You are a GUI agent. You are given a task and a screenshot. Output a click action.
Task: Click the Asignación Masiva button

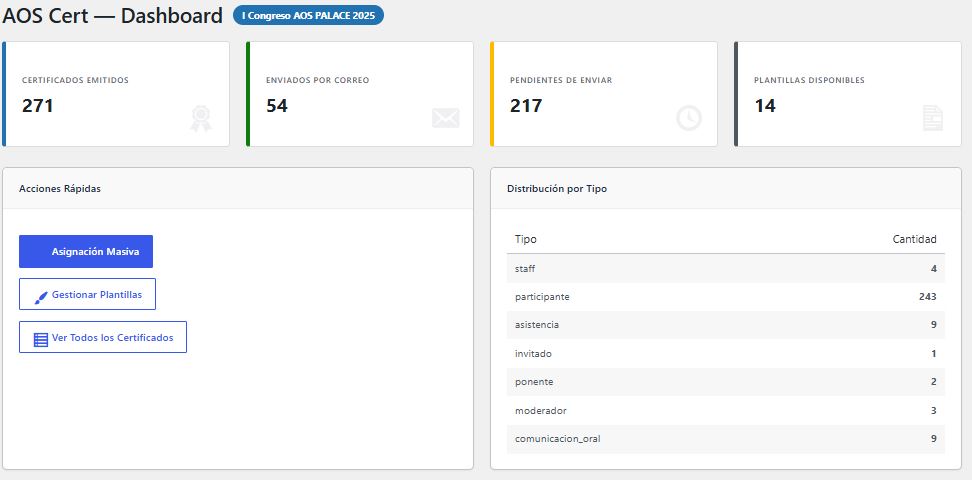(x=86, y=251)
